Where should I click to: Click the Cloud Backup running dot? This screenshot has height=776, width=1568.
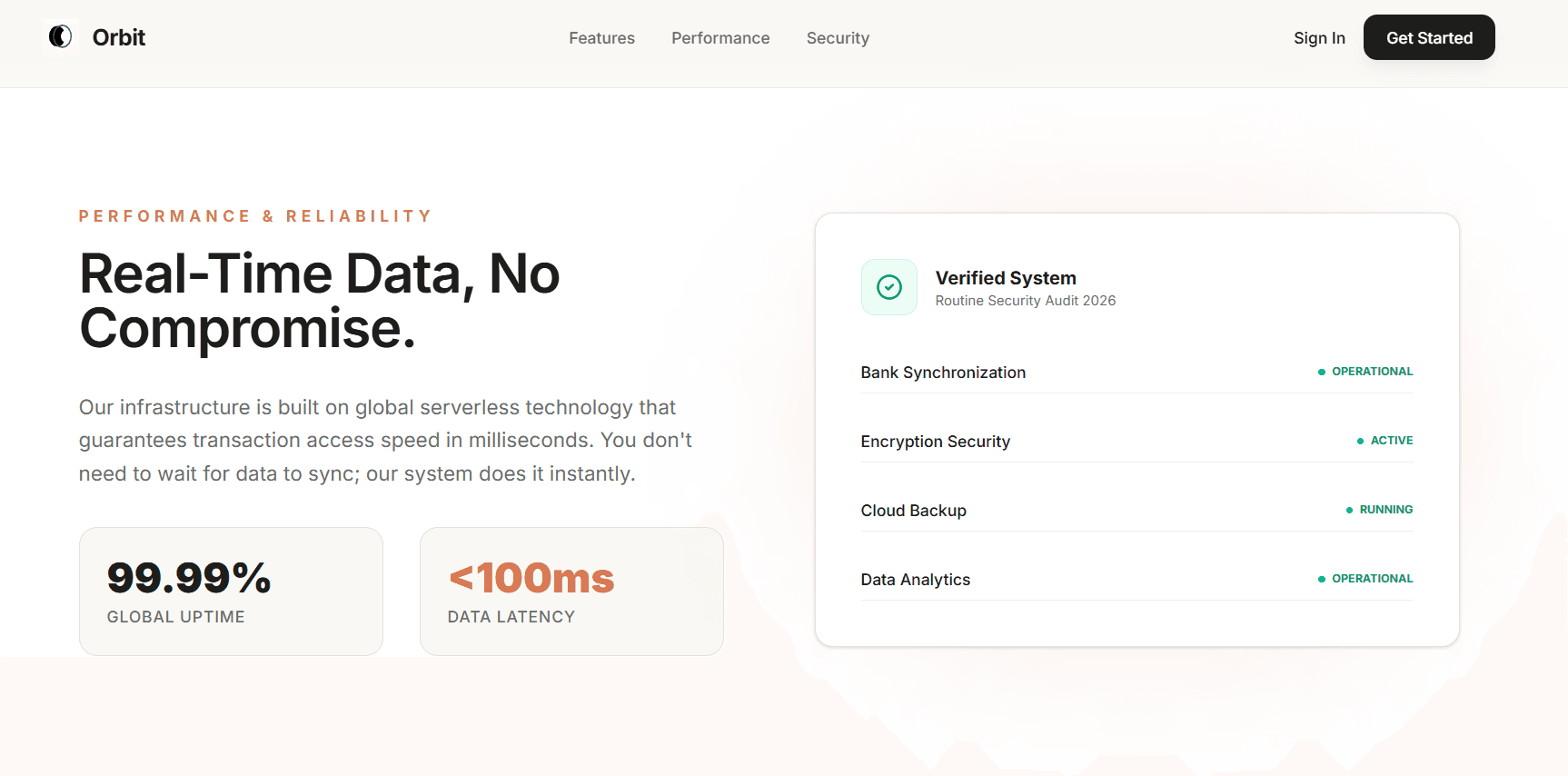click(1349, 510)
